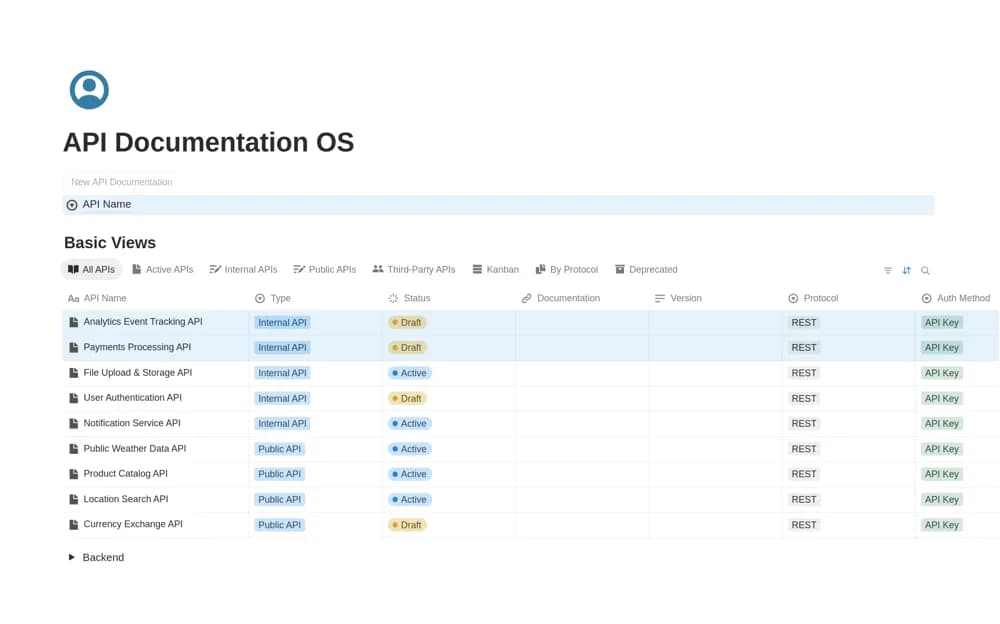Open the Analytics Event Tracking API page
1000x624 pixels.
point(143,322)
